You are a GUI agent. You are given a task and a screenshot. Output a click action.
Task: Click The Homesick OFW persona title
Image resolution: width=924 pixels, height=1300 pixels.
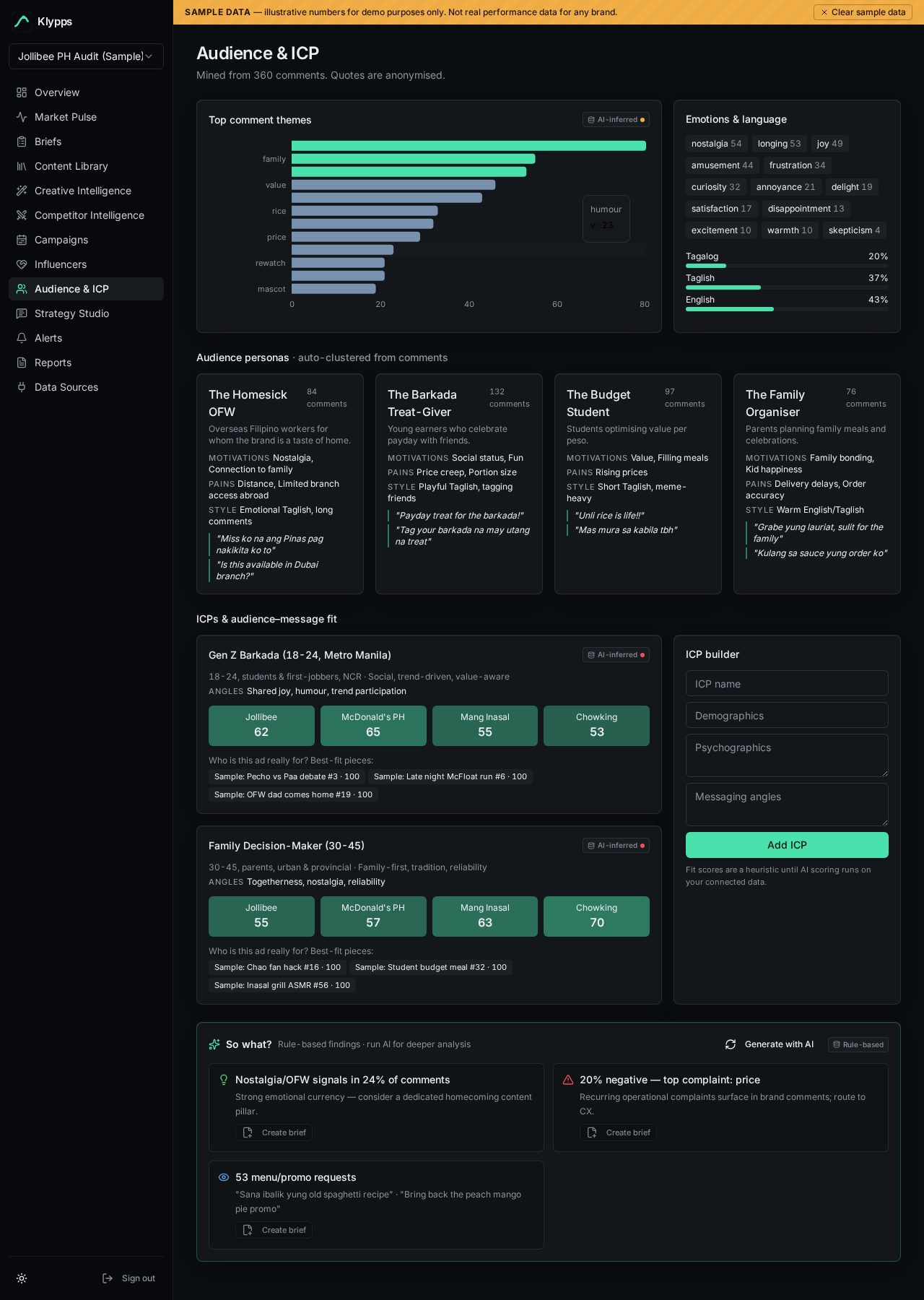click(248, 403)
